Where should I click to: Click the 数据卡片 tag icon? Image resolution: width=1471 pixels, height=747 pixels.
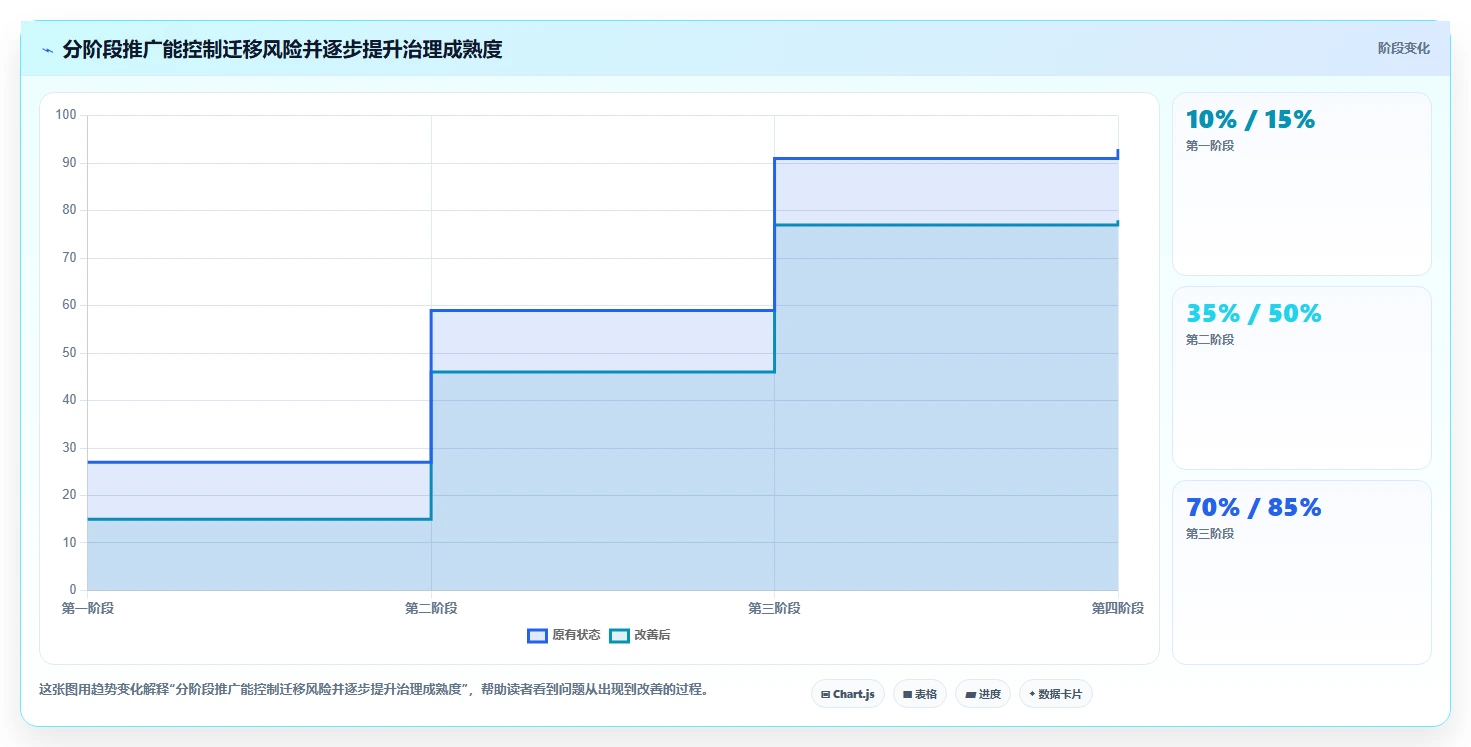pyautogui.click(x=1032, y=693)
